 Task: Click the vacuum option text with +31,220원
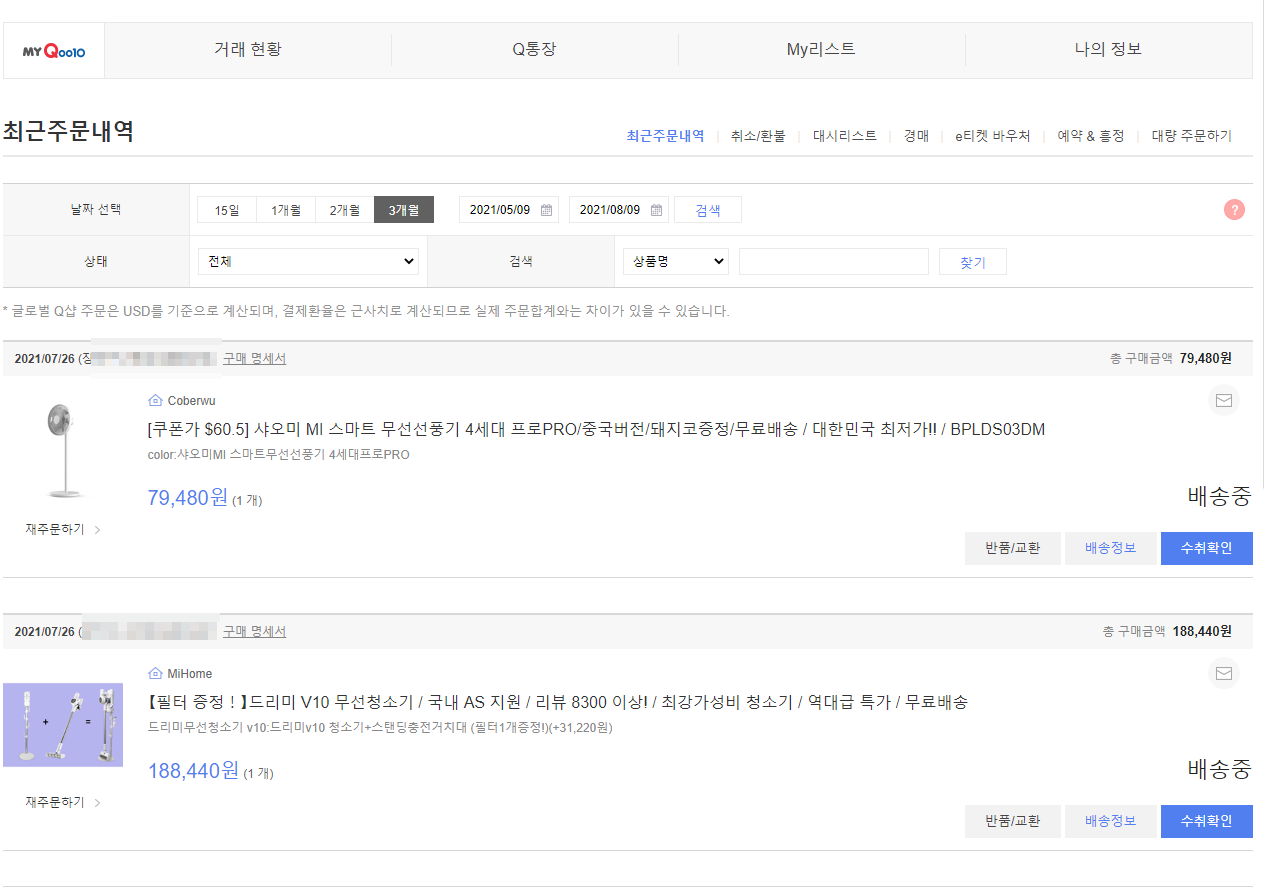[x=380, y=728]
